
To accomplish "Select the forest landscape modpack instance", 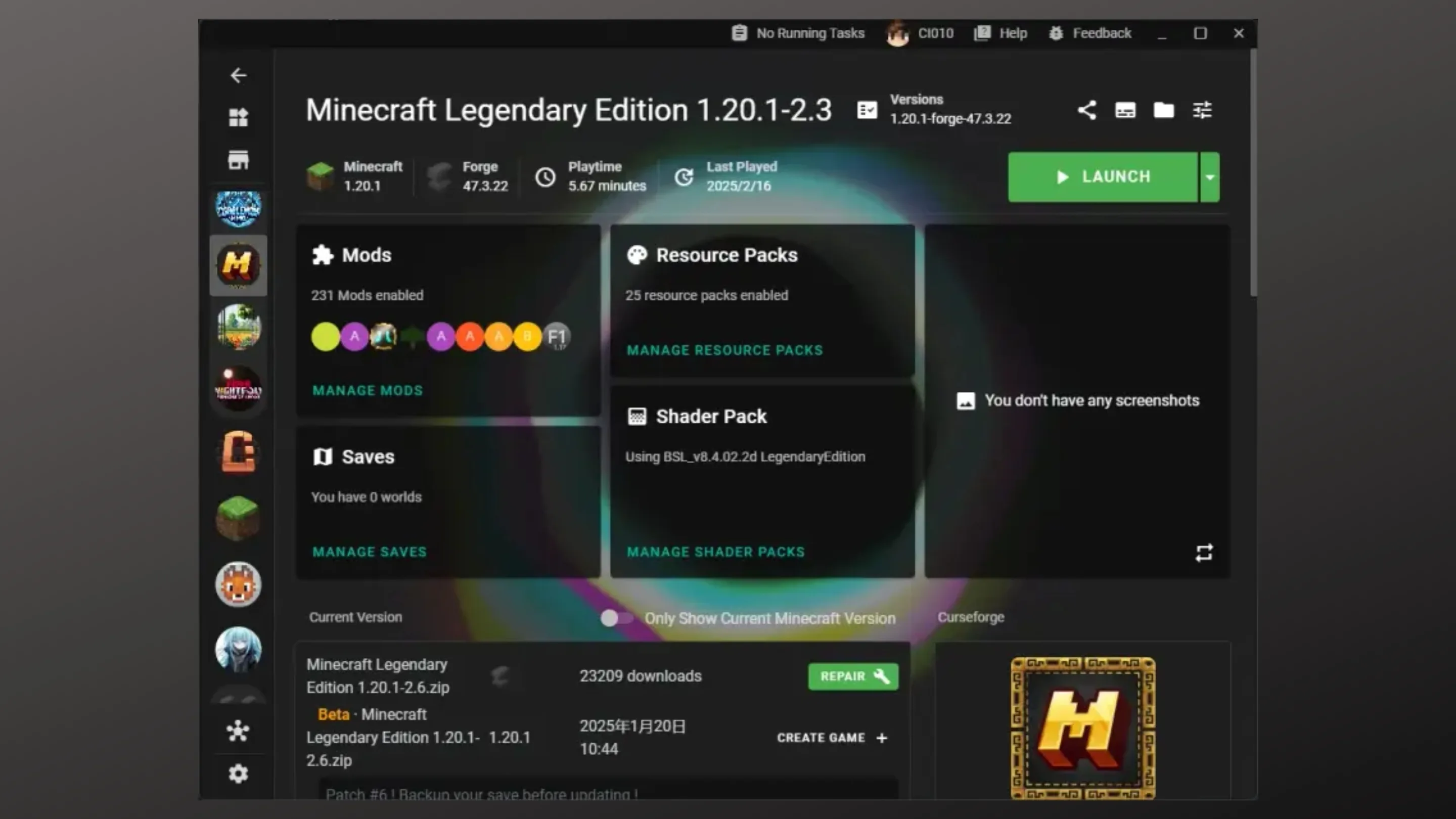I will tap(238, 327).
